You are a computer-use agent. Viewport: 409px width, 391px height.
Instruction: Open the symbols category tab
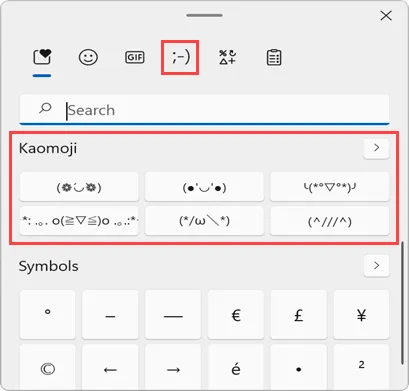(227, 57)
